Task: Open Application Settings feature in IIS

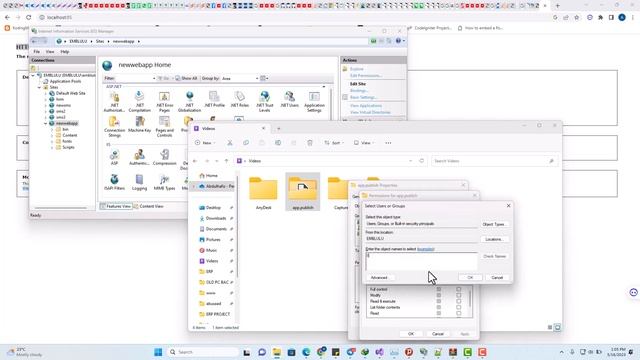Action: [314, 101]
